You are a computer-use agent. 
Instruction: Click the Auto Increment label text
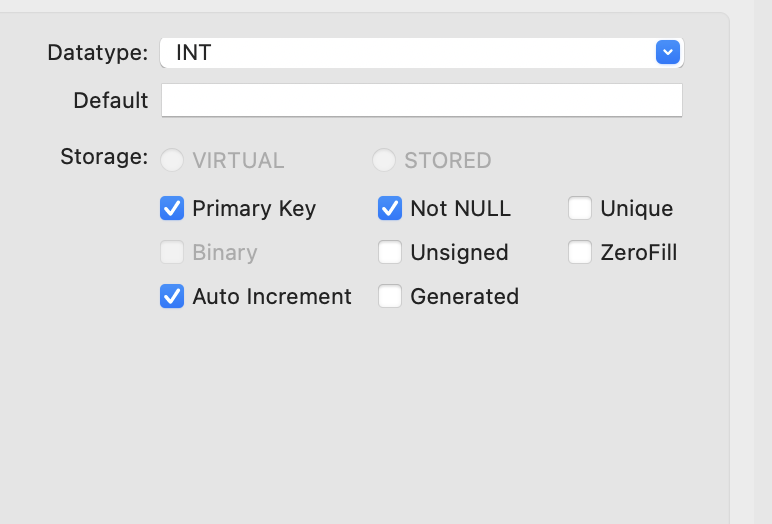[x=272, y=296]
